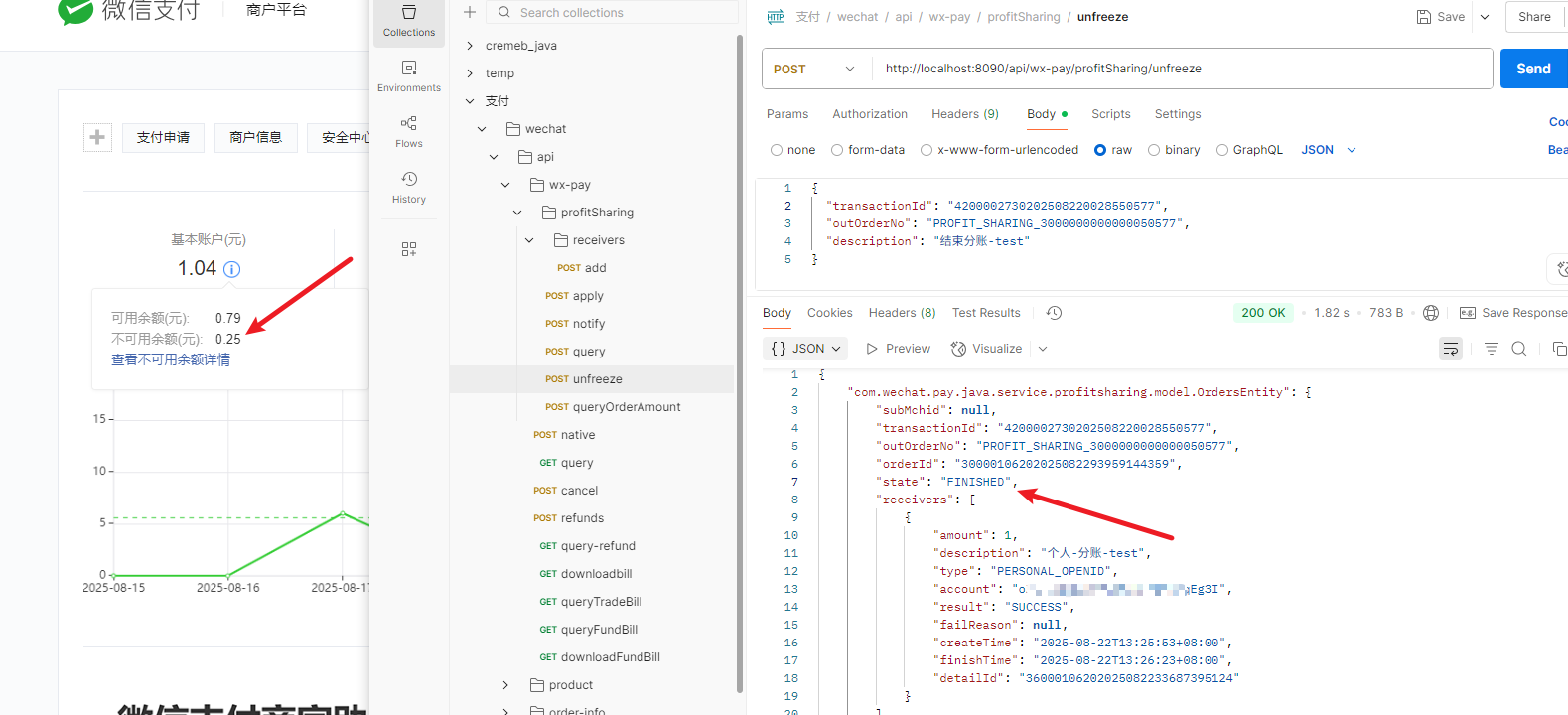Open response history clock icon

(x=1055, y=313)
